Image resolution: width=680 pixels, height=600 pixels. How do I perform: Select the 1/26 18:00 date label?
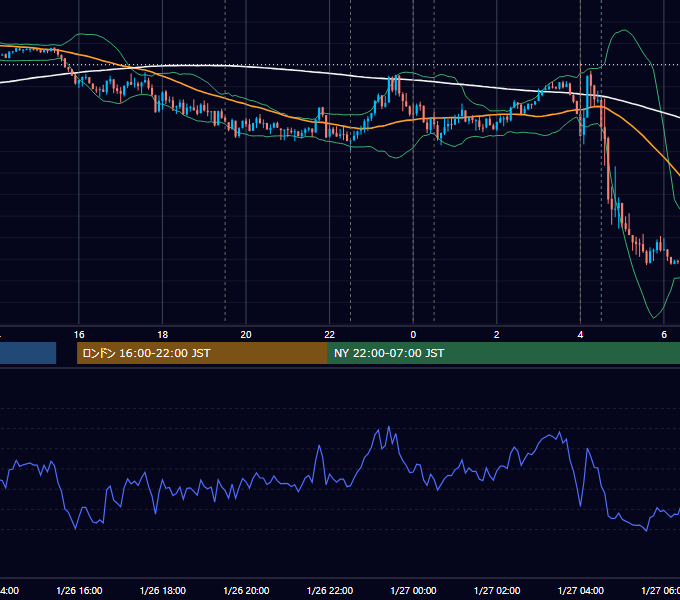pos(163,590)
